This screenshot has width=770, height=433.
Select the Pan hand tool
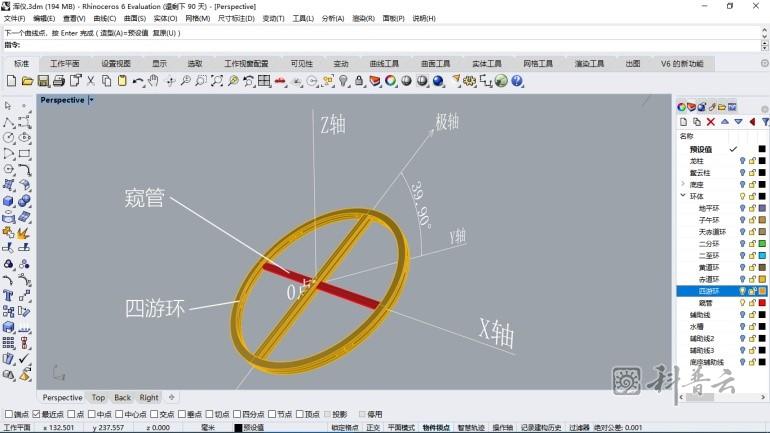tap(154, 81)
